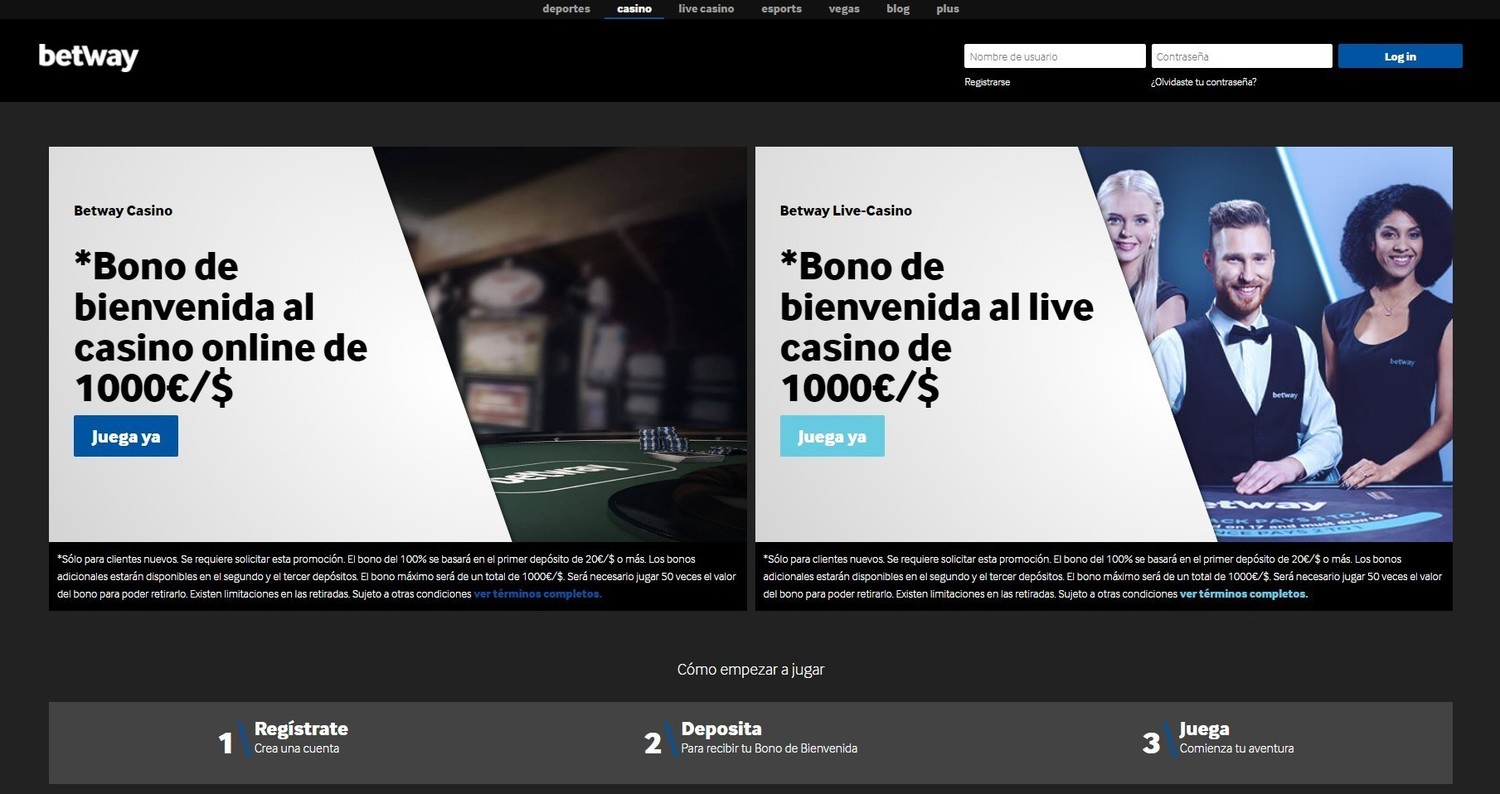Click ¿Olvidaste tu contraseña? link
This screenshot has height=794, width=1500.
[x=1203, y=82]
